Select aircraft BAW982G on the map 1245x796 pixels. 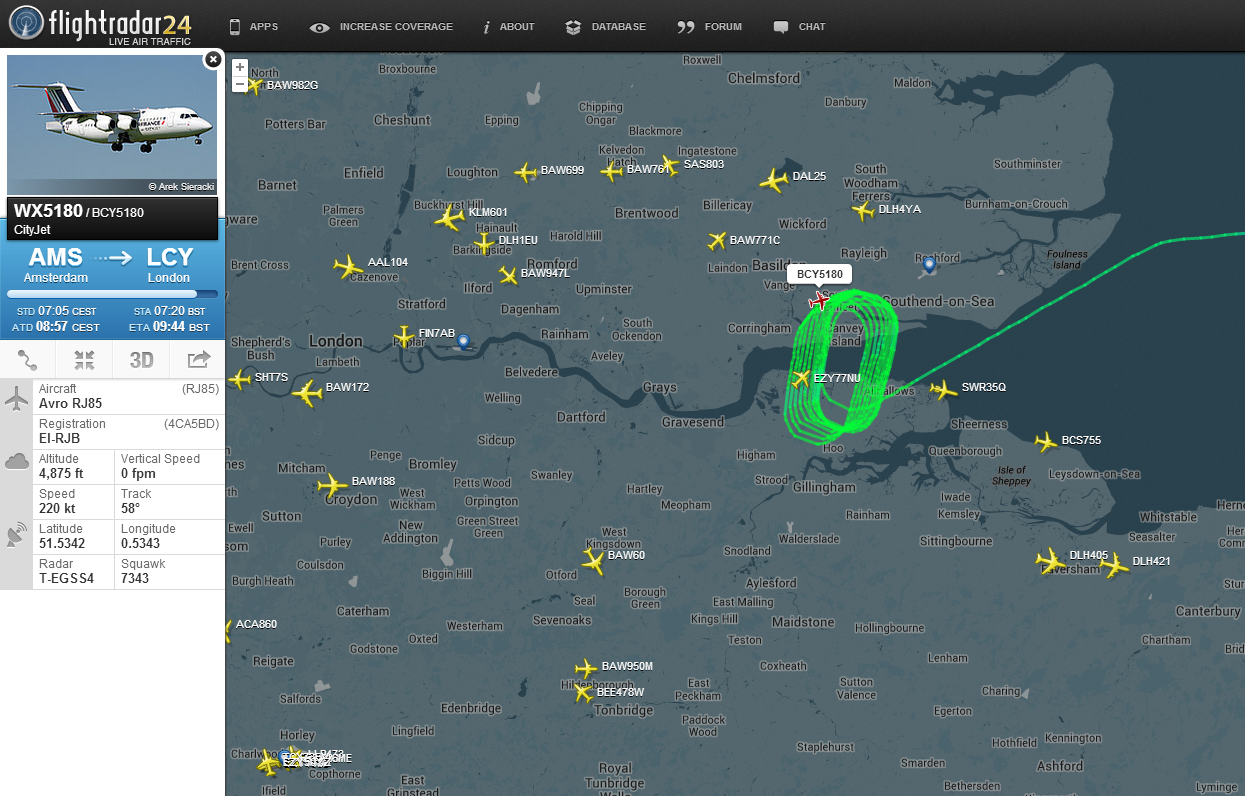click(253, 86)
